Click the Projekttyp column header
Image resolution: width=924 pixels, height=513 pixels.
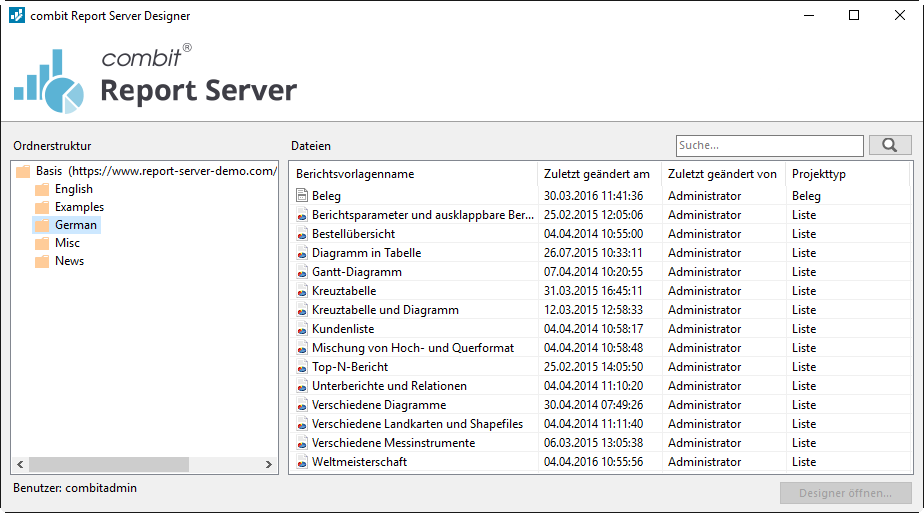click(x=818, y=174)
